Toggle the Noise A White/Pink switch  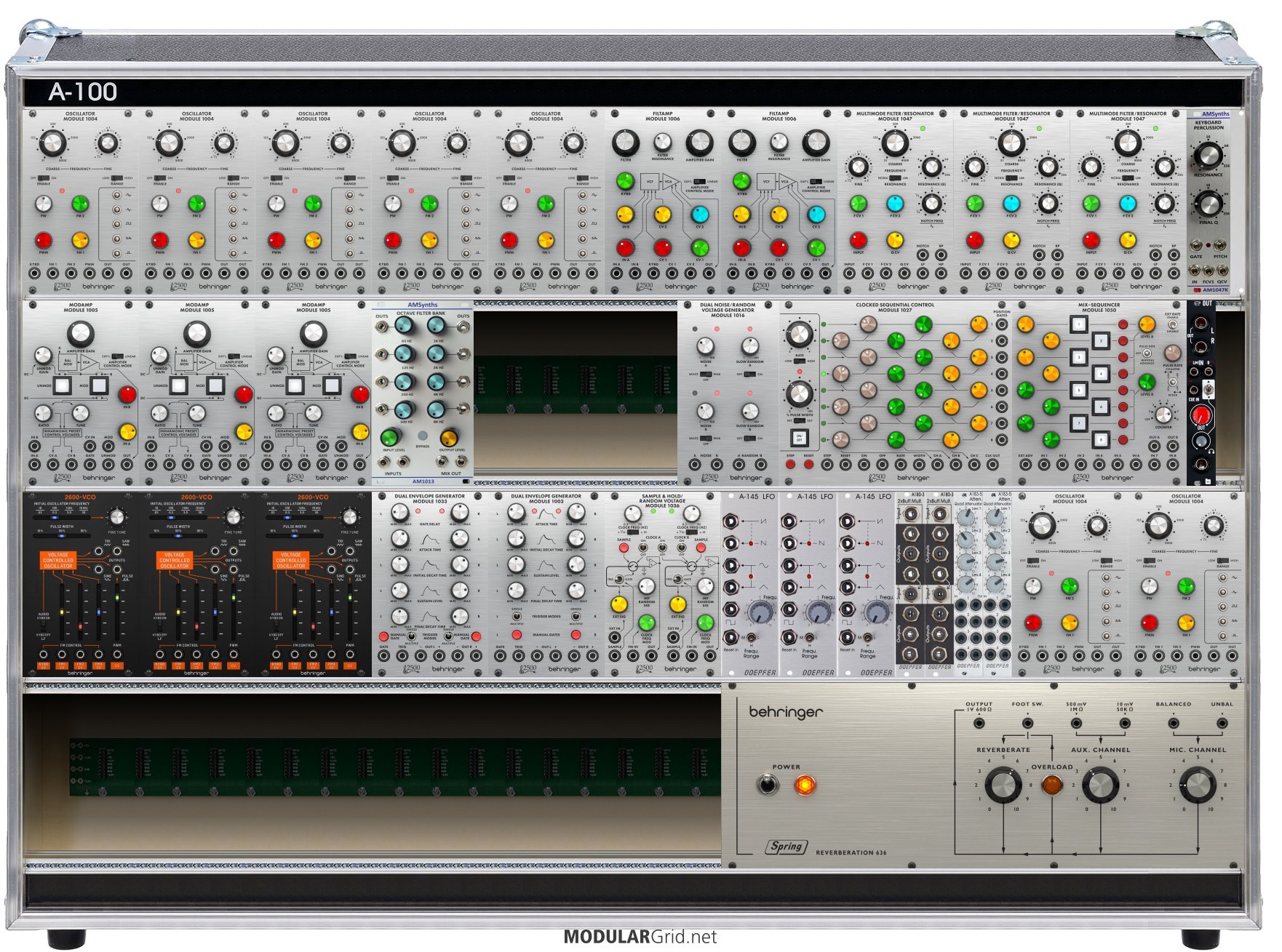click(x=705, y=374)
